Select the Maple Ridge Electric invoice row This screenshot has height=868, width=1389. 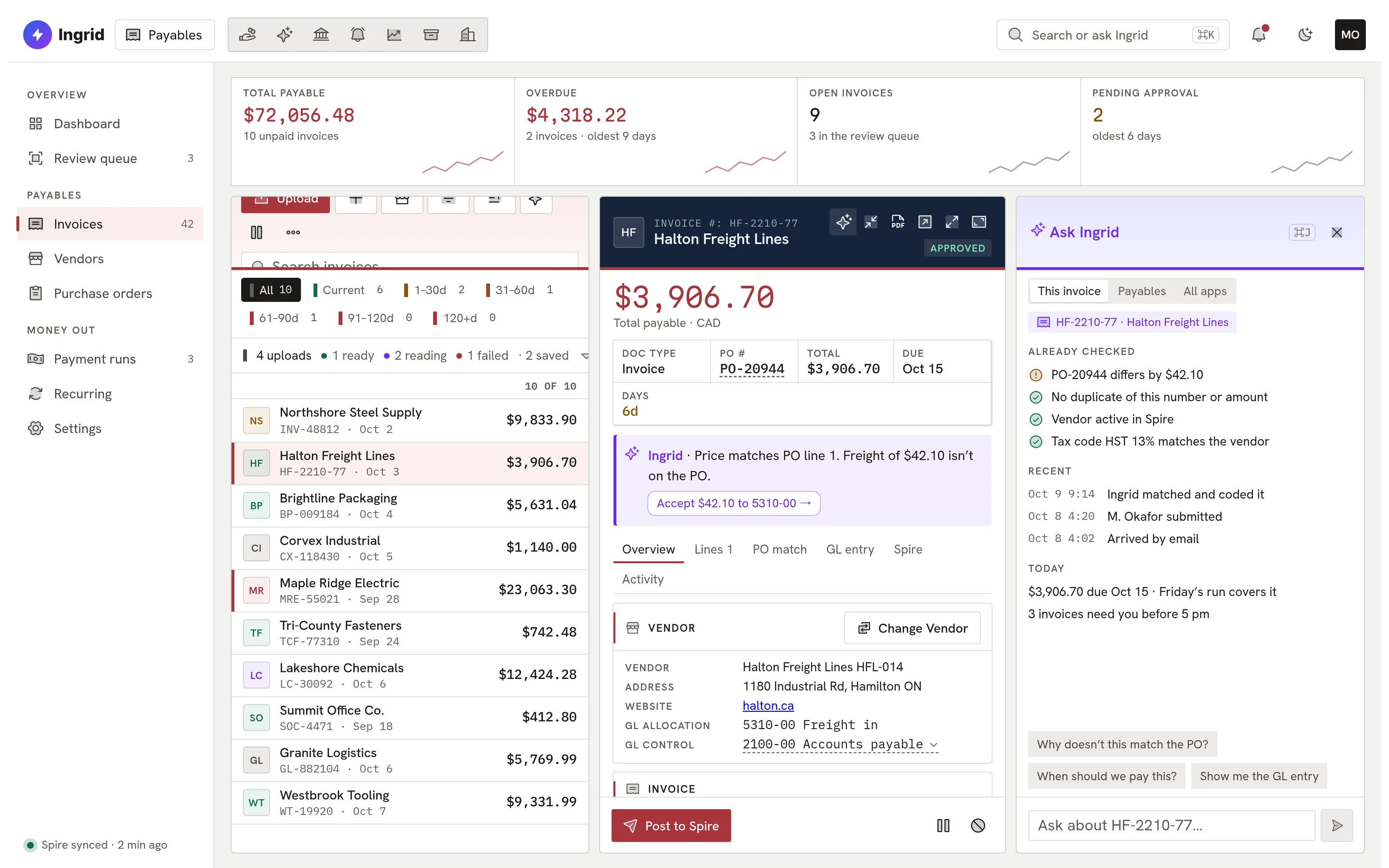pyautogui.click(x=410, y=591)
